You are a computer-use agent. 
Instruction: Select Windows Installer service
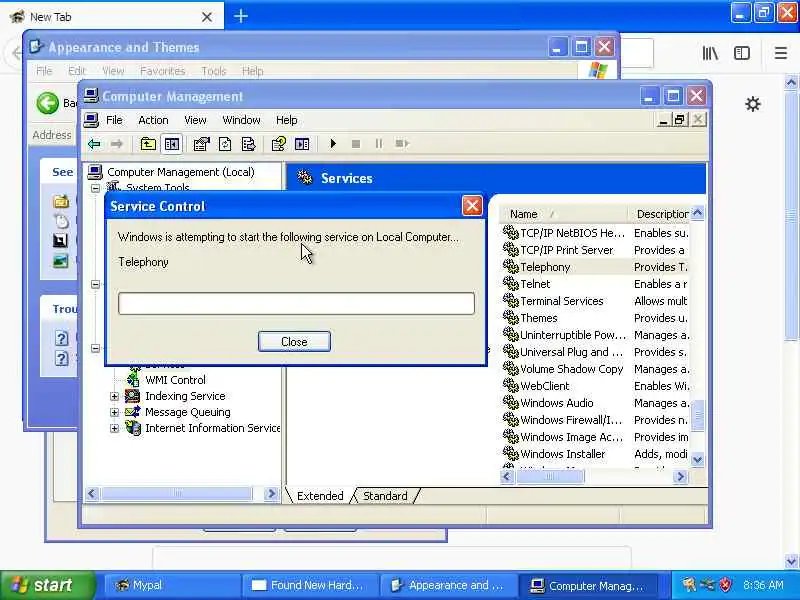[x=562, y=454]
